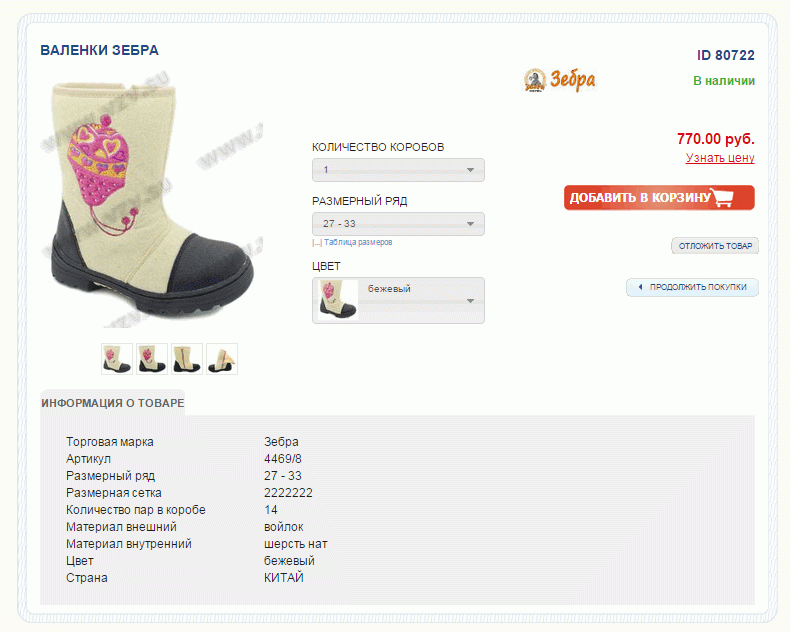
Task: Click the Зебра brand logo
Action: pos(560,80)
